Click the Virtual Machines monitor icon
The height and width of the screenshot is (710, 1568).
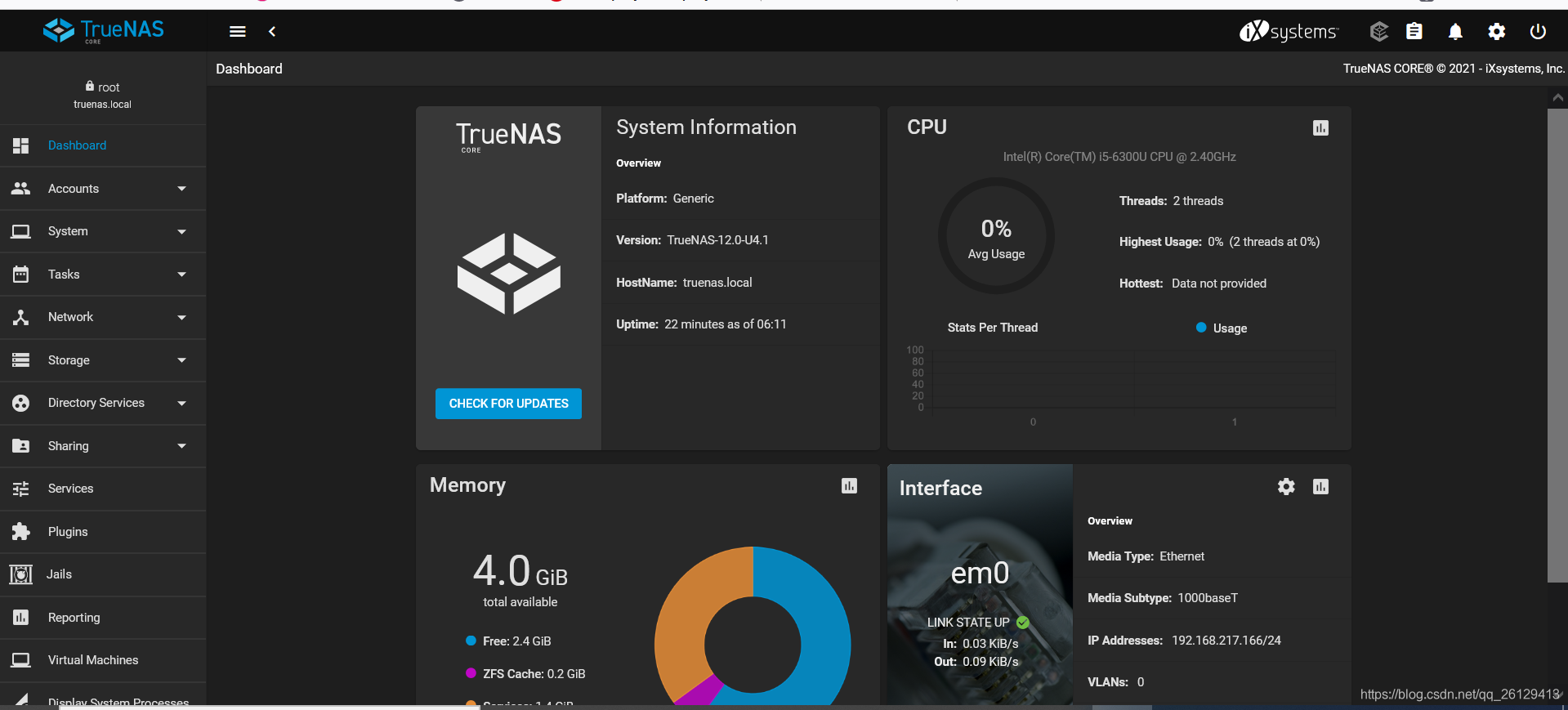(x=21, y=660)
